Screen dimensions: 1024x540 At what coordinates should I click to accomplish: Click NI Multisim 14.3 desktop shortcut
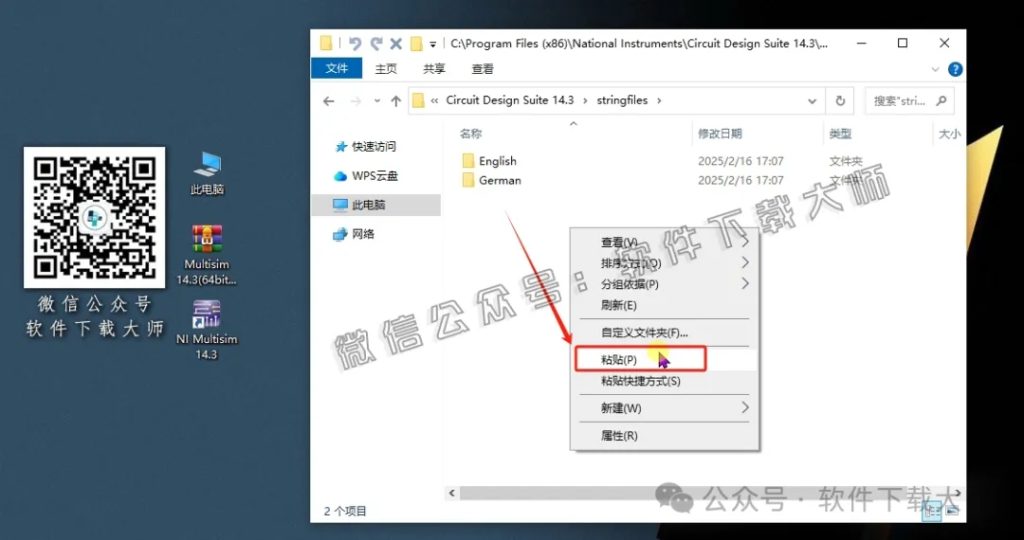207,330
